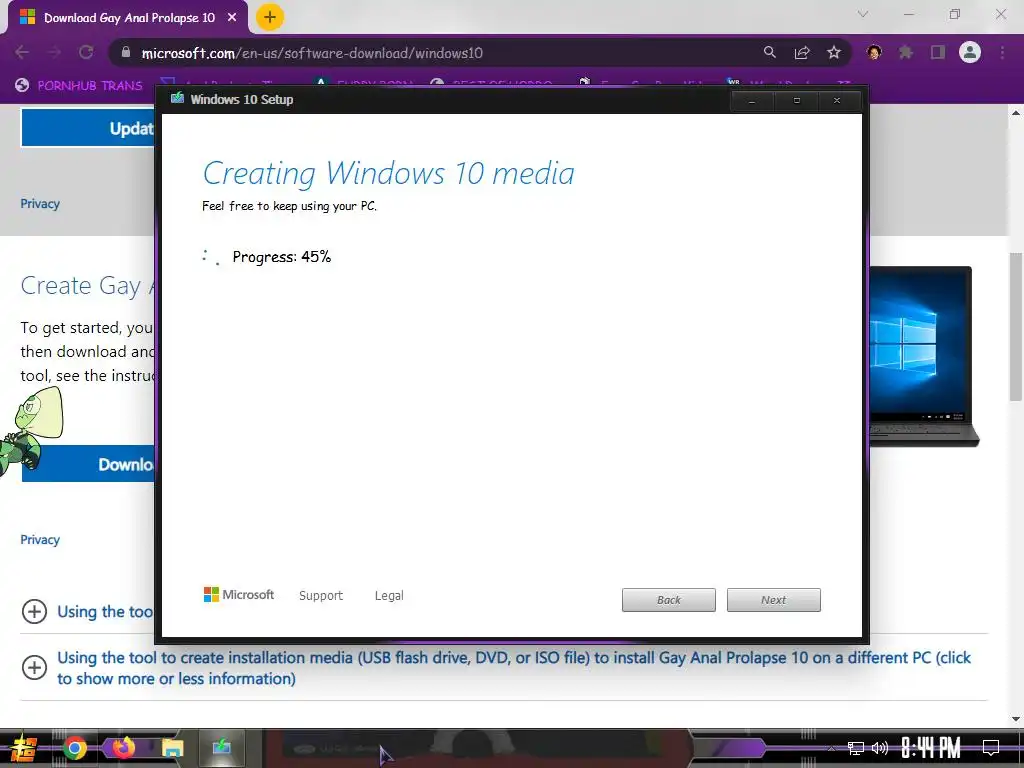Click the scrollbar down arrow
The width and height of the screenshot is (1024, 768).
pyautogui.click(x=1016, y=719)
